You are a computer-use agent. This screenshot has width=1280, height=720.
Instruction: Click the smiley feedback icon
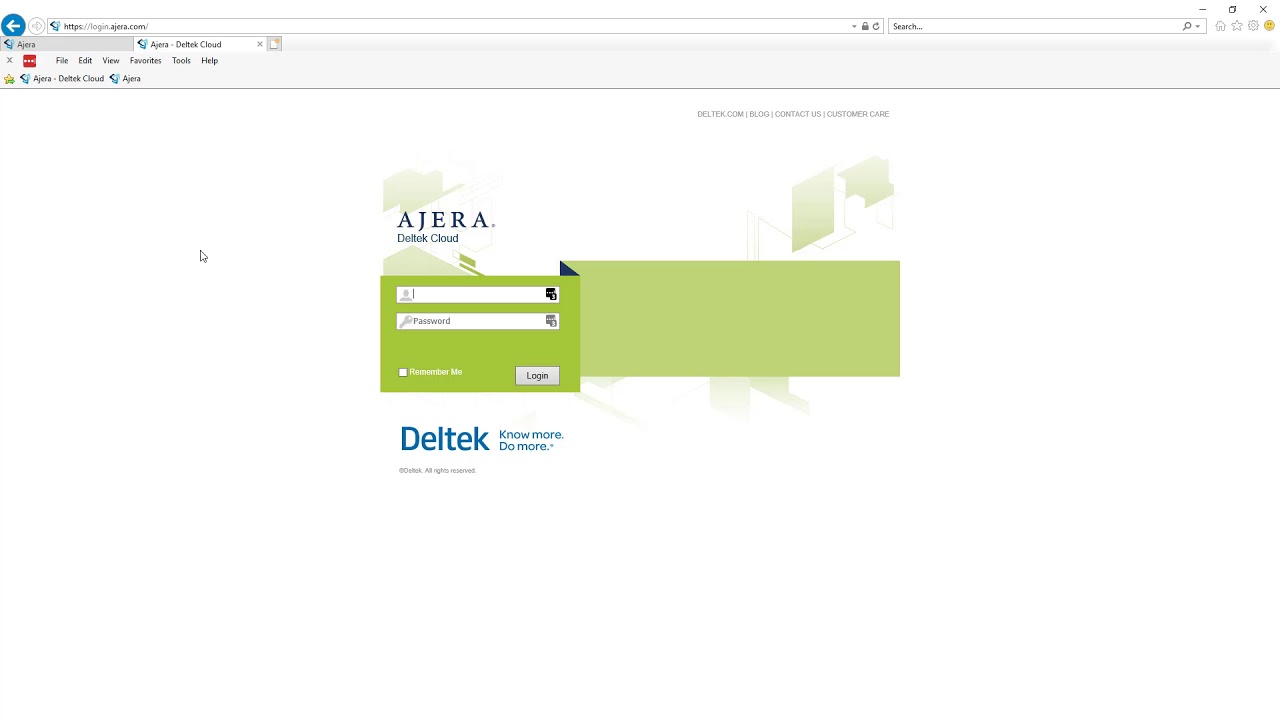click(x=1269, y=26)
